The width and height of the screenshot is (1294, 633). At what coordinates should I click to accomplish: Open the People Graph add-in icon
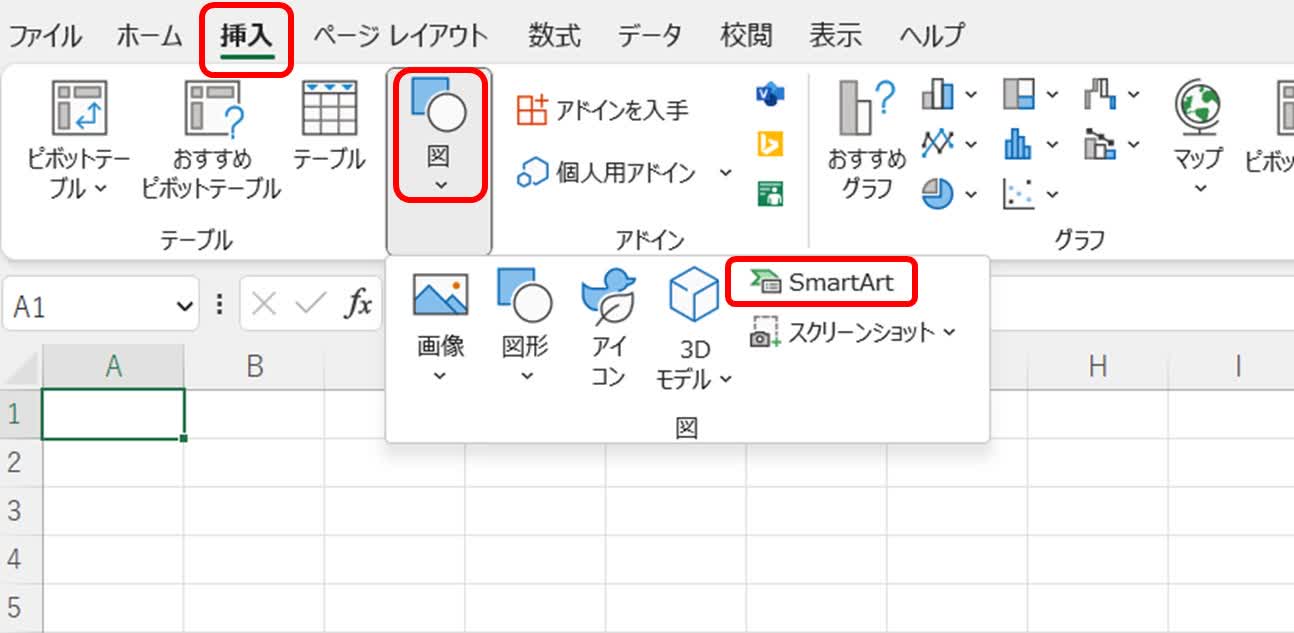[770, 192]
